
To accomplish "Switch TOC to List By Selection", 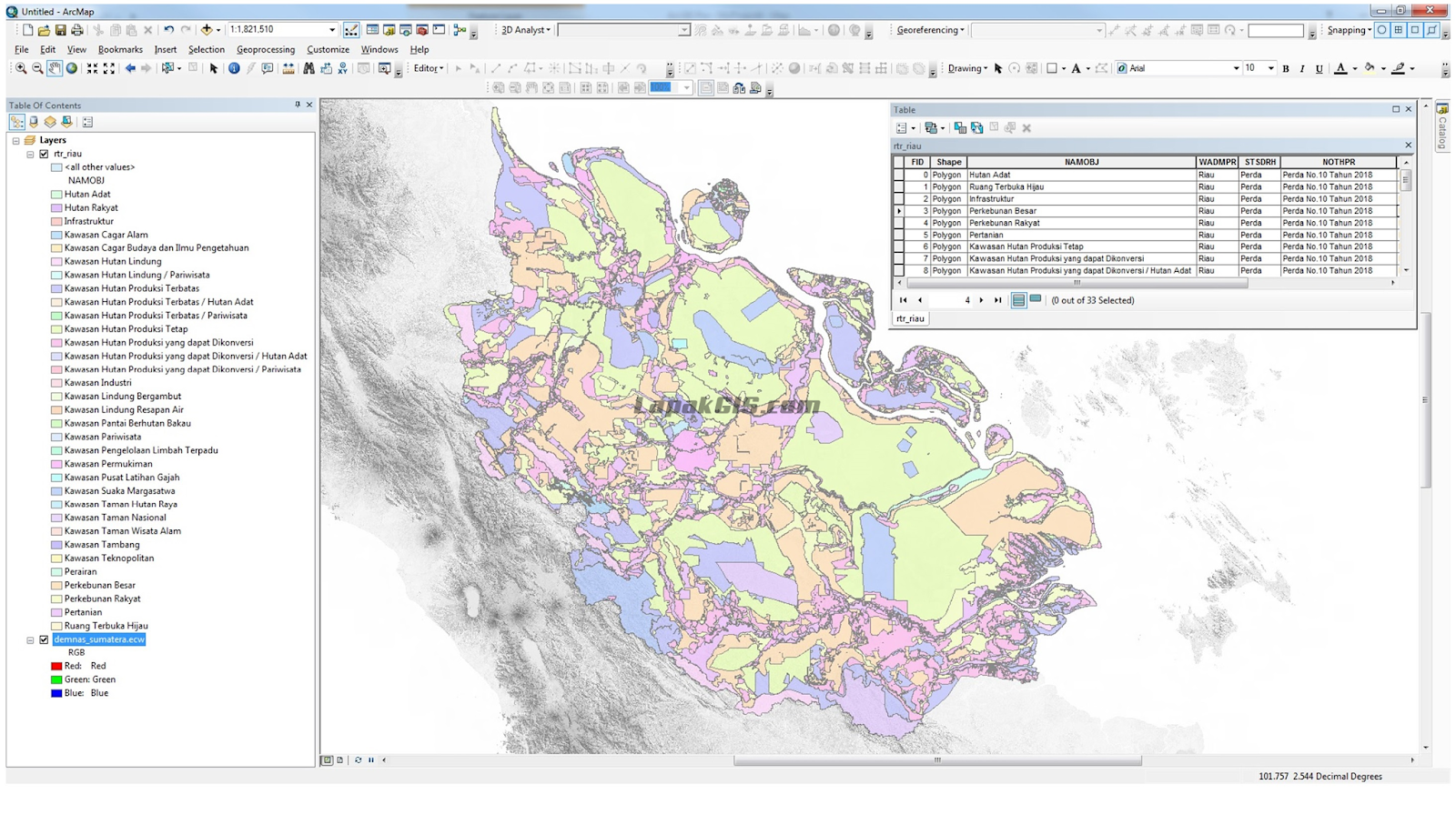I will (66, 122).
